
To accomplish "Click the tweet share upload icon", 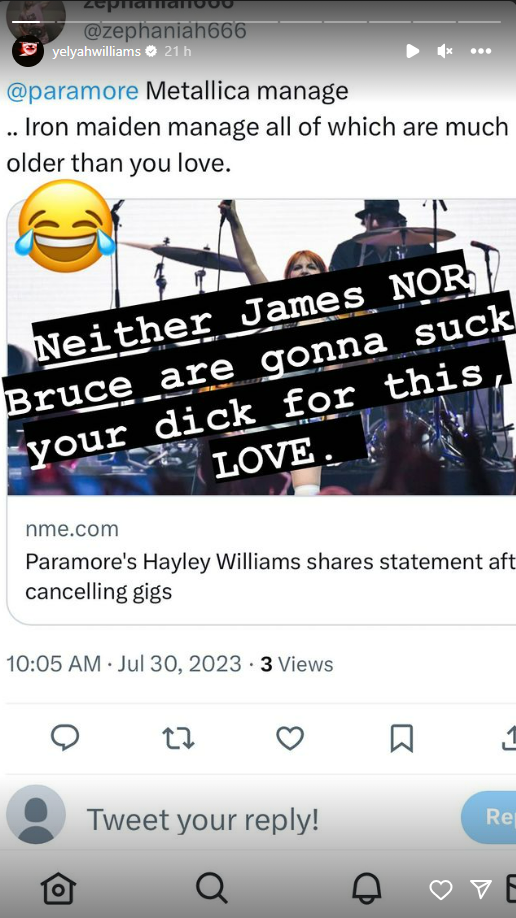I will point(509,738).
